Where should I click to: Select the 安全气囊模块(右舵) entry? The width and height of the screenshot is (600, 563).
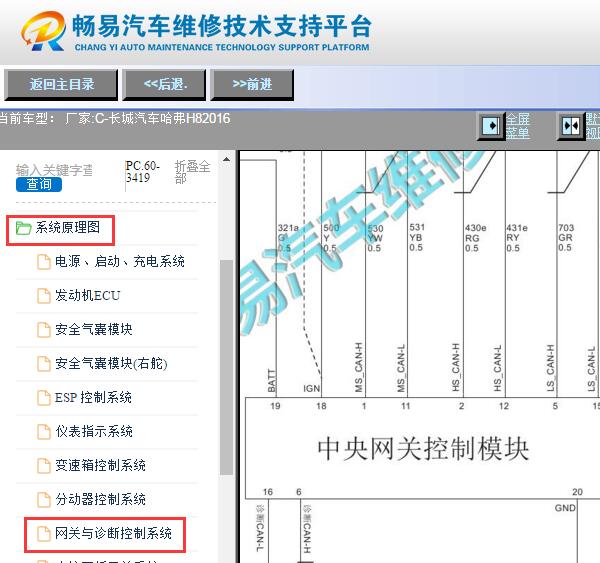click(x=111, y=364)
